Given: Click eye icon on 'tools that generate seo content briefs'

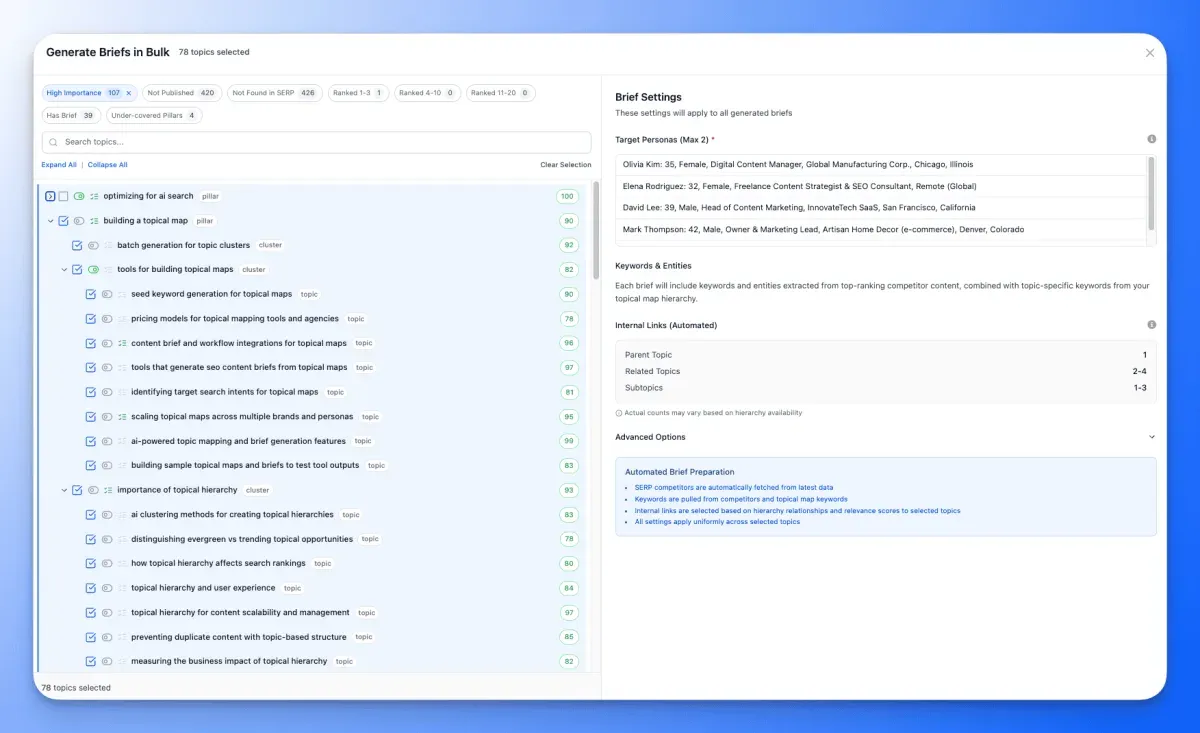Looking at the screenshot, I should click(107, 368).
